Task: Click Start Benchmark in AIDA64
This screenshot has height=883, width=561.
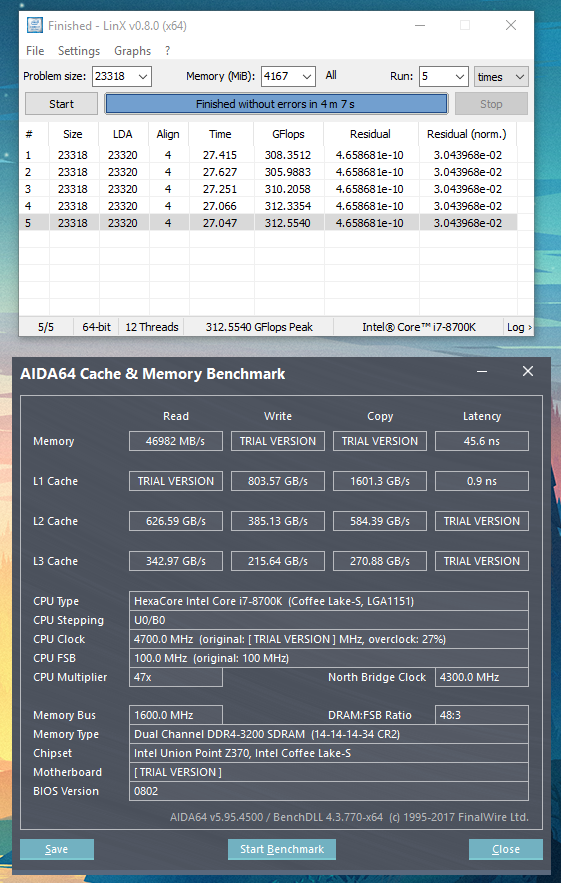Action: pyautogui.click(x=282, y=849)
